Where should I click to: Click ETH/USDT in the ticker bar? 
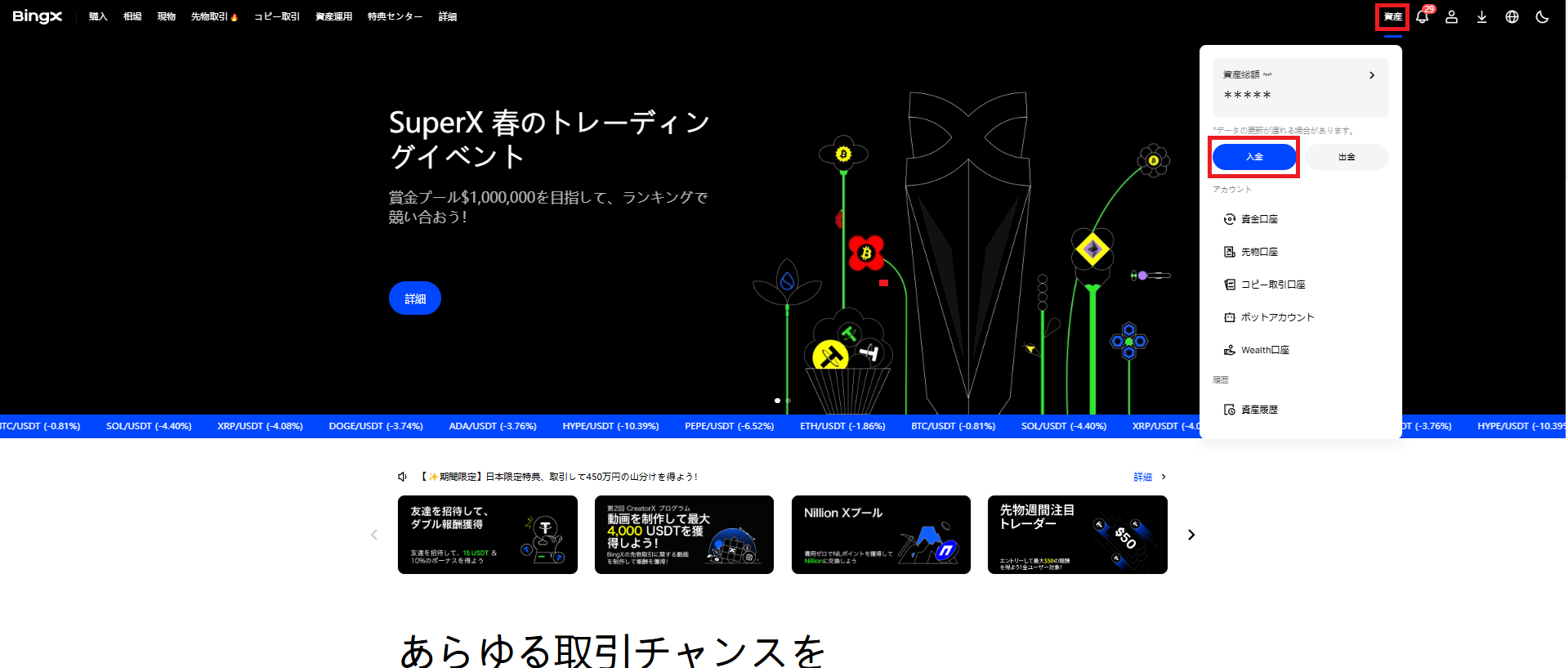(x=842, y=426)
